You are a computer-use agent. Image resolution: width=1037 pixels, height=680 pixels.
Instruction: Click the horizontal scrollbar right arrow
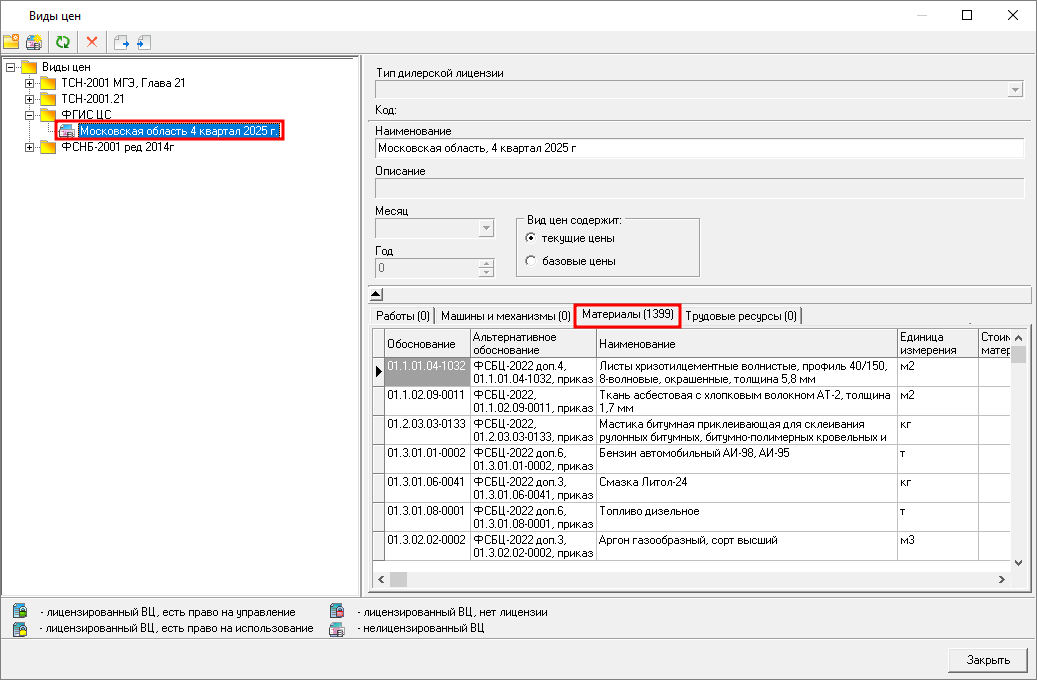(1000, 579)
